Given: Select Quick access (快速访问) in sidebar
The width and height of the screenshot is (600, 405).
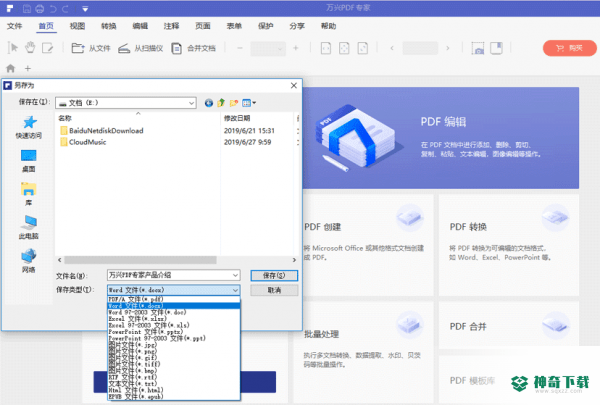Looking at the screenshot, I should pyautogui.click(x=29, y=127).
